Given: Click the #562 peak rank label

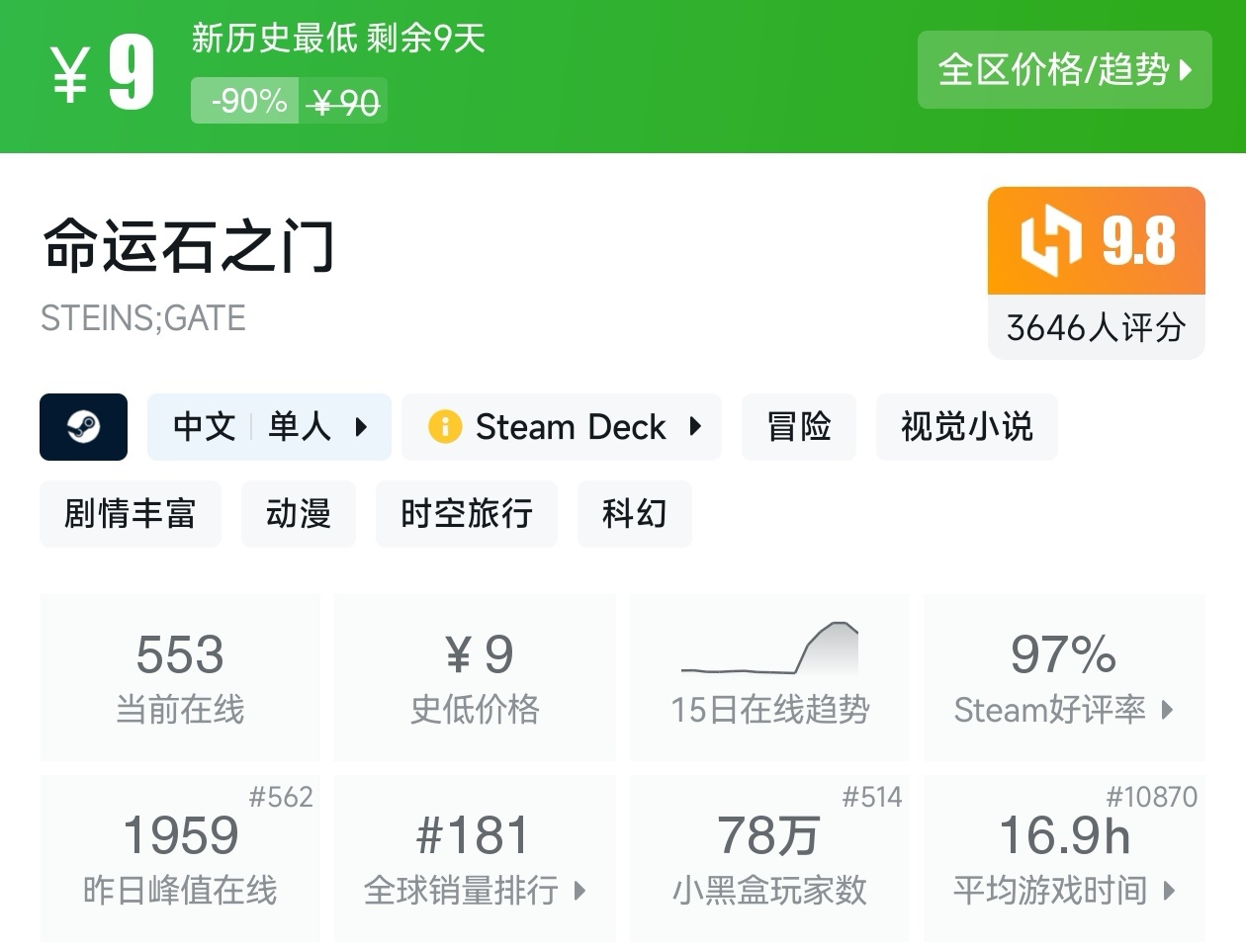Looking at the screenshot, I should pyautogui.click(x=281, y=797).
